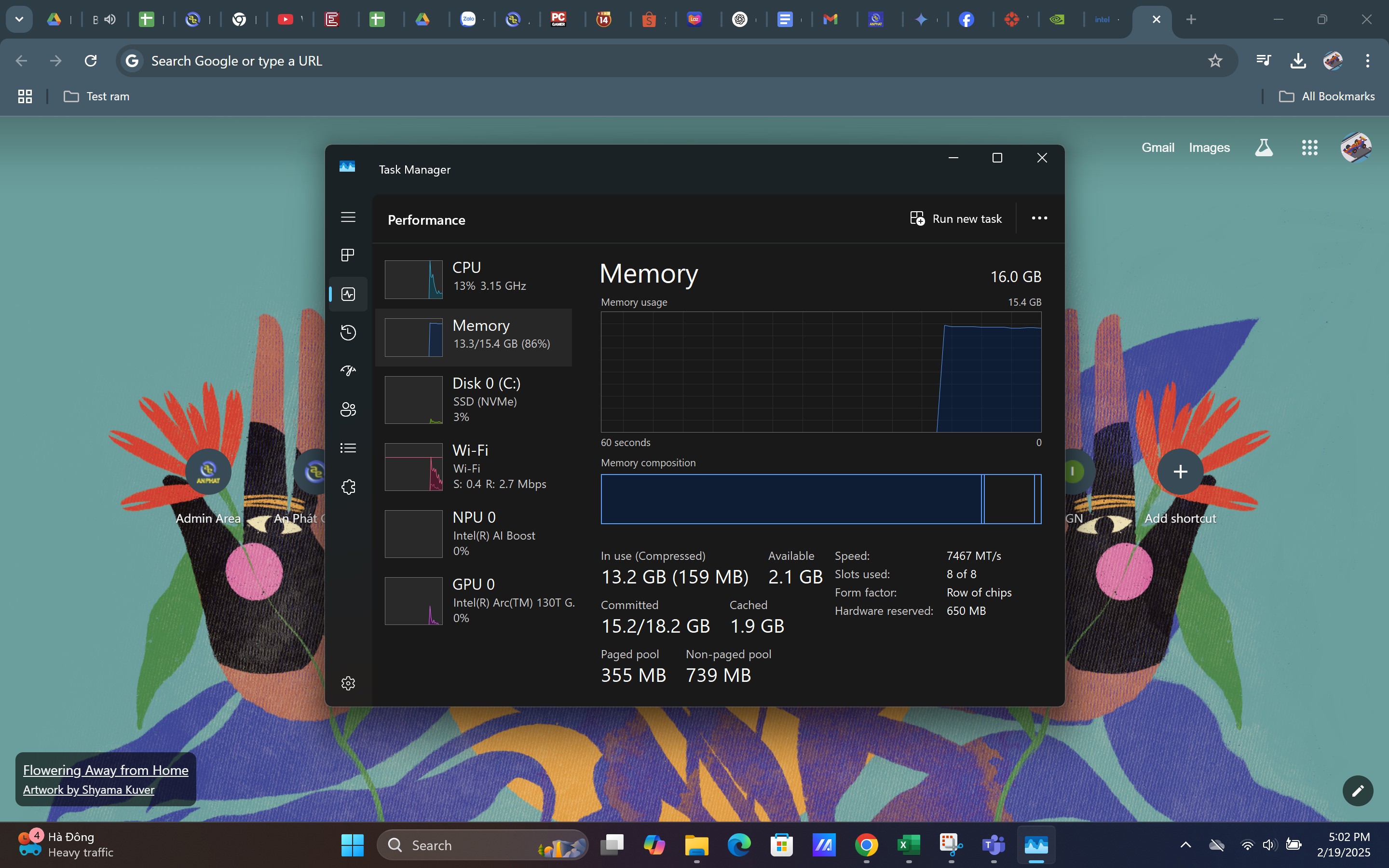Open Chrome downloads icon
The height and width of the screenshot is (868, 1389).
tap(1298, 61)
